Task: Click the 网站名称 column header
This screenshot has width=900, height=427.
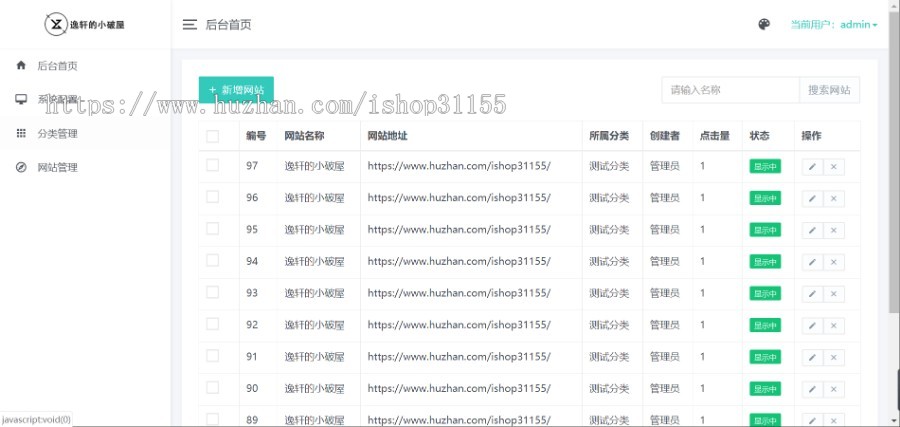Action: click(x=305, y=136)
